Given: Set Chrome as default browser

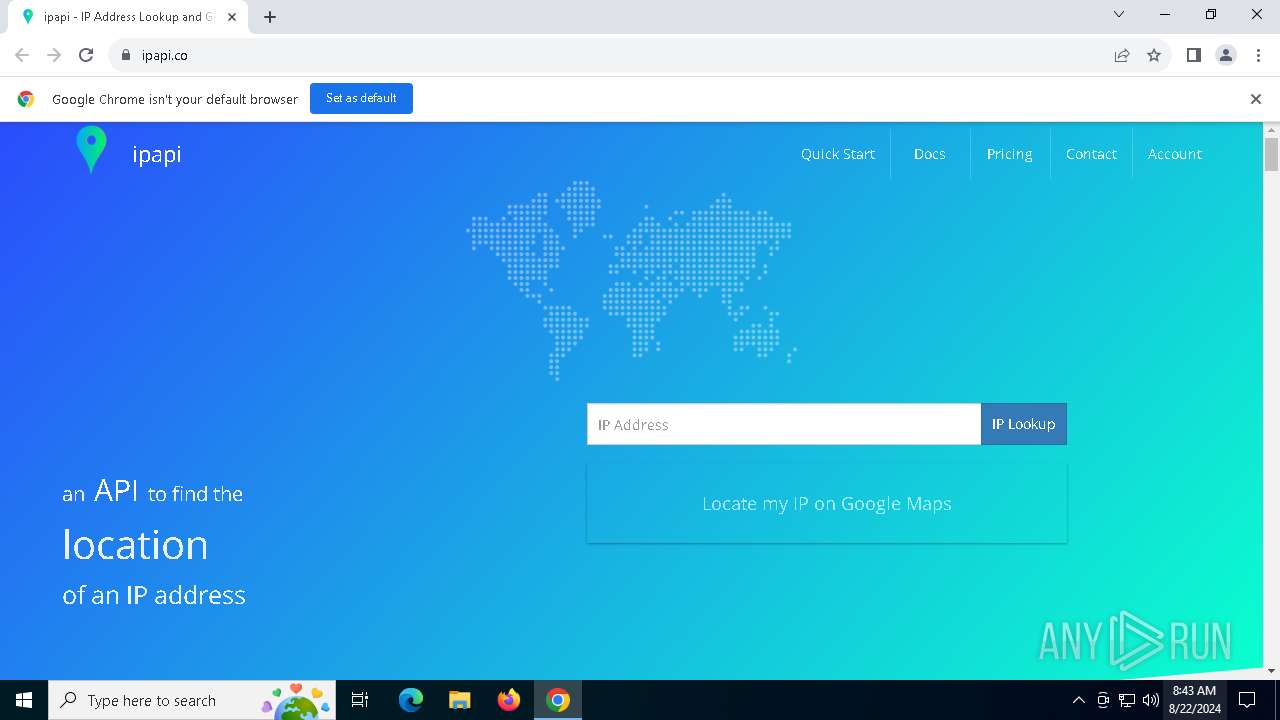Looking at the screenshot, I should [361, 98].
